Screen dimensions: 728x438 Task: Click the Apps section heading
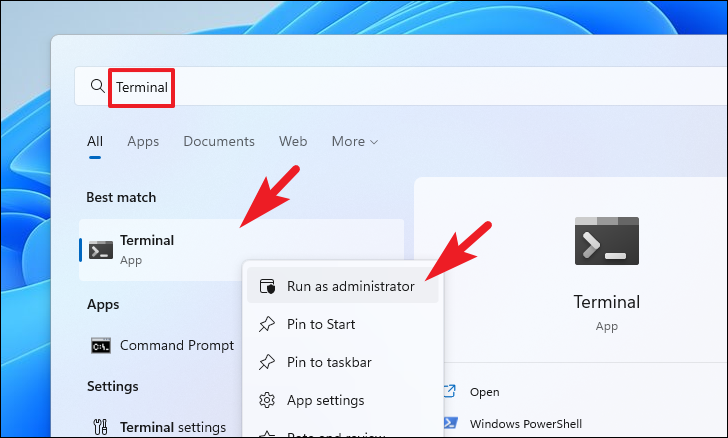(x=103, y=305)
